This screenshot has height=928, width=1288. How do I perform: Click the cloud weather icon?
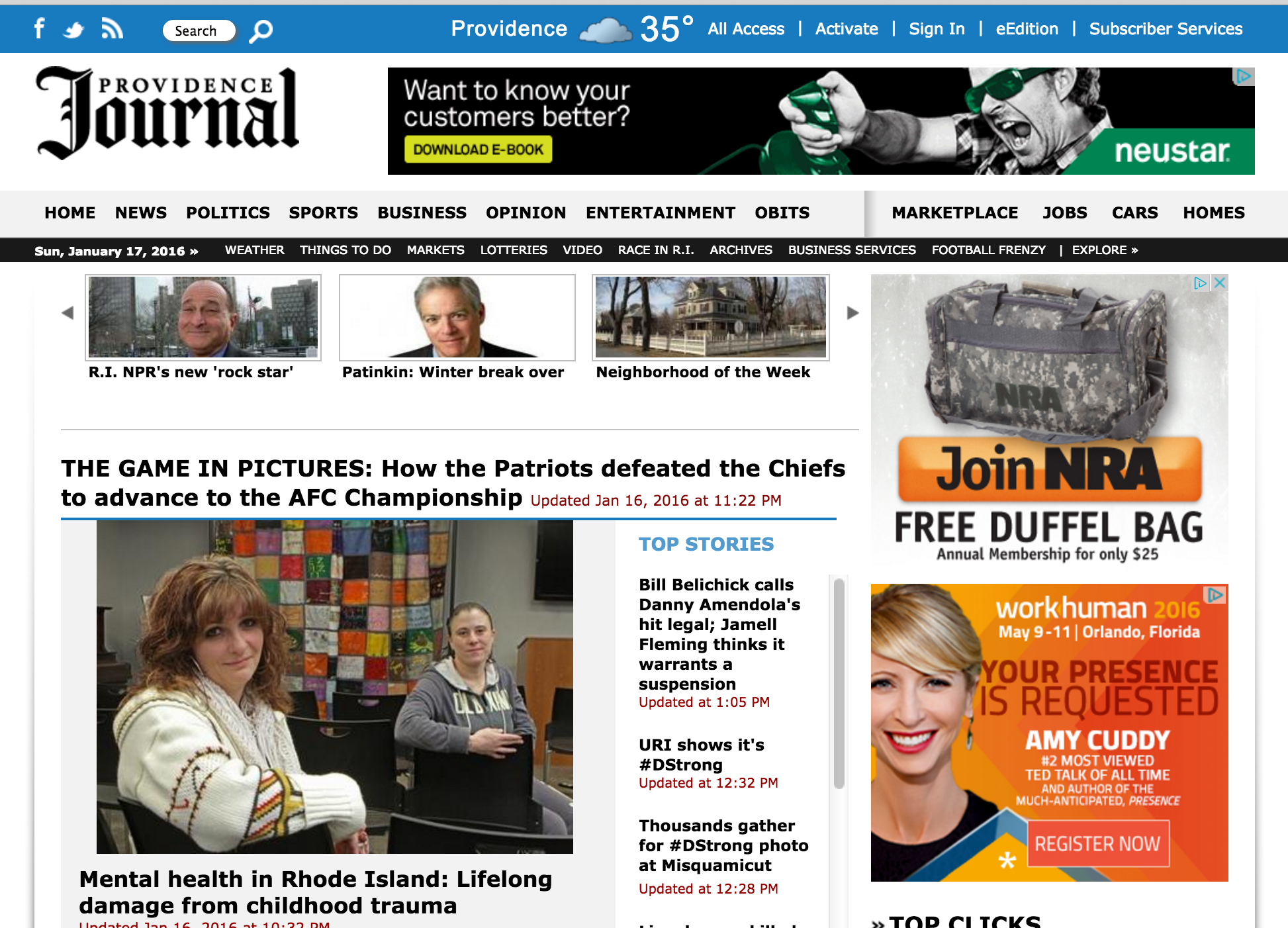(605, 30)
